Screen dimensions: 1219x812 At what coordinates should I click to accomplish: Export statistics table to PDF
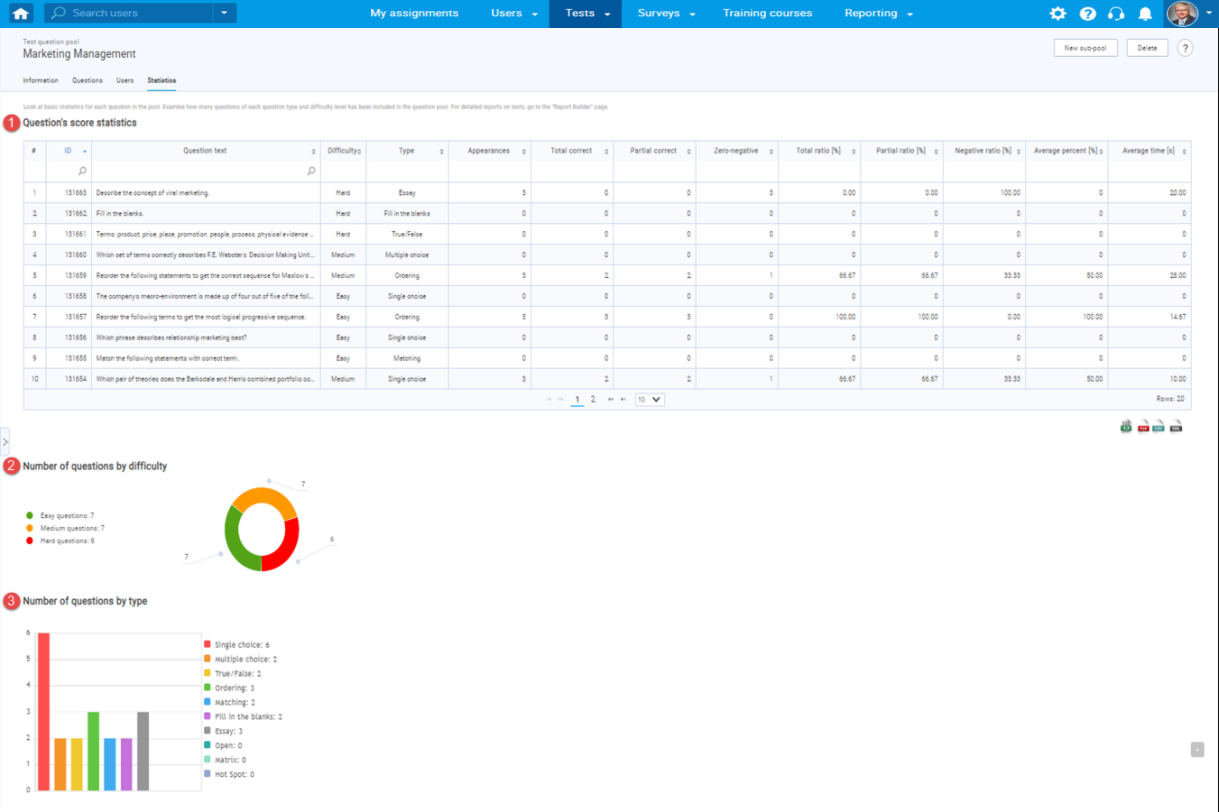click(1143, 426)
